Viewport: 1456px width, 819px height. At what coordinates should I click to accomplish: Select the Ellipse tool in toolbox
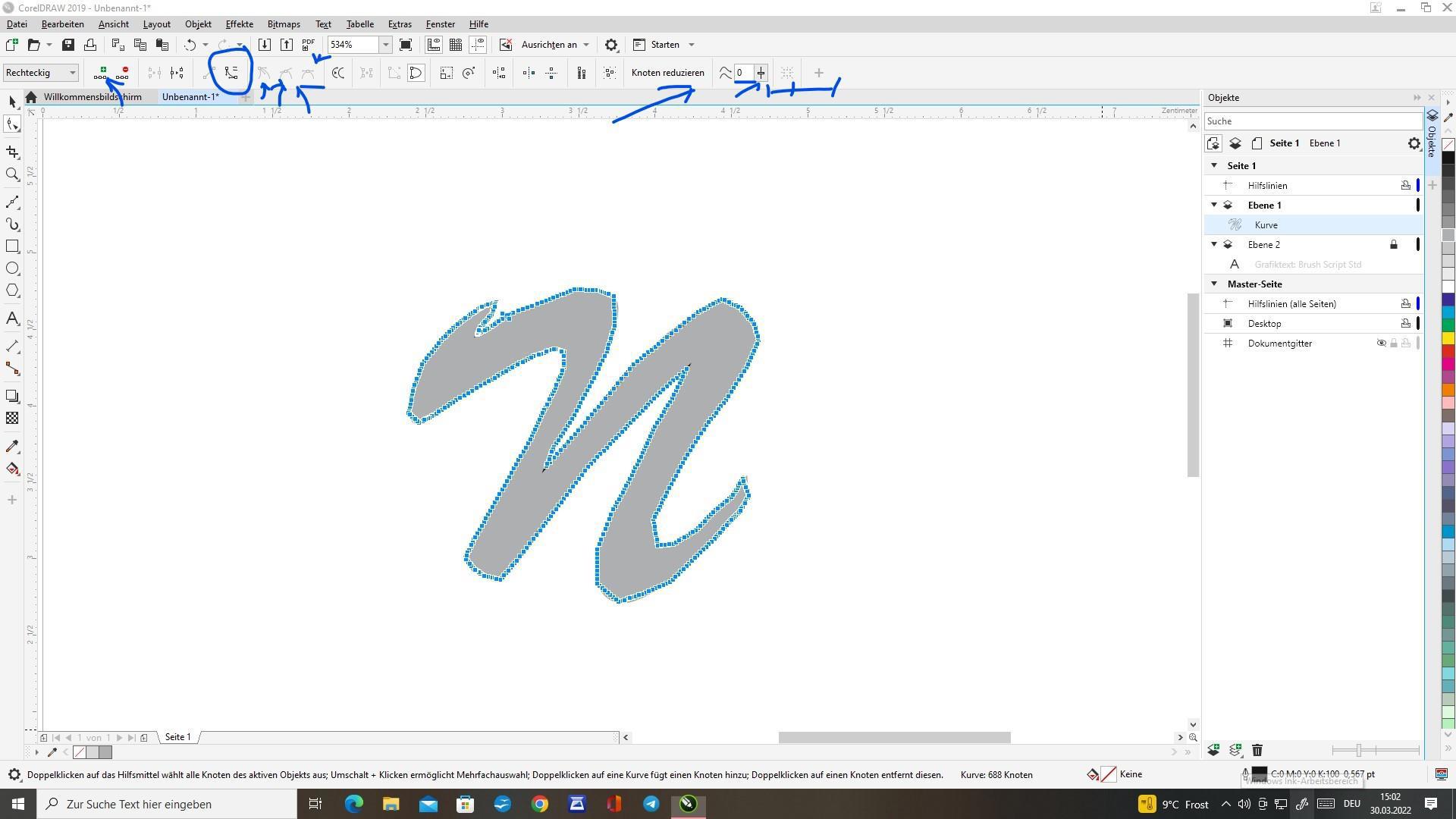click(x=12, y=268)
